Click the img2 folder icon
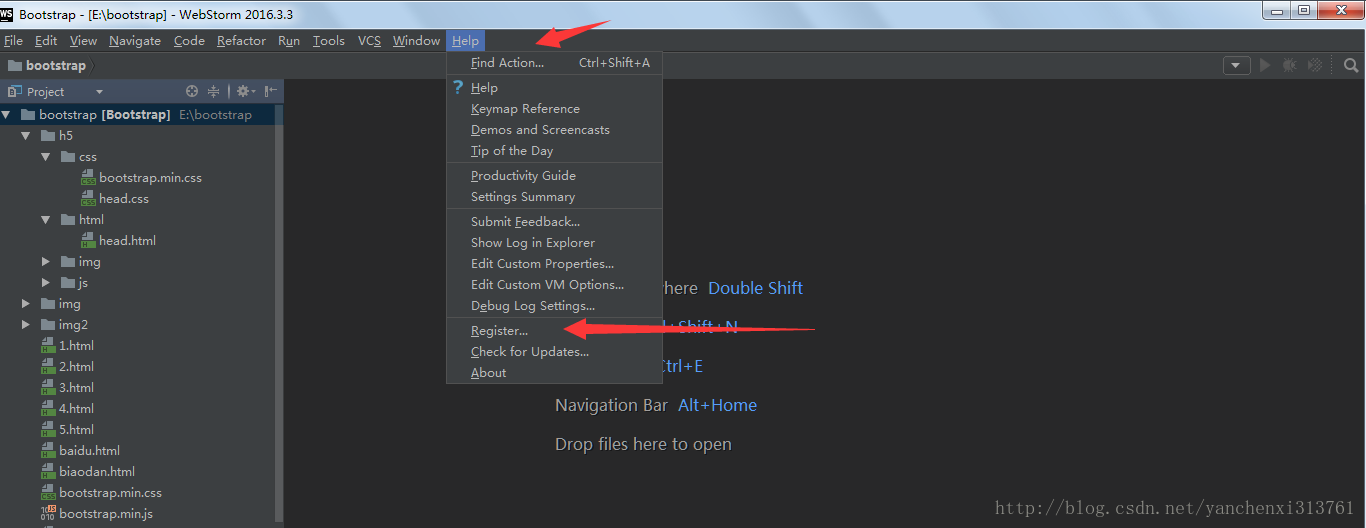Screen dimensions: 1366x528 pyautogui.click(x=48, y=324)
